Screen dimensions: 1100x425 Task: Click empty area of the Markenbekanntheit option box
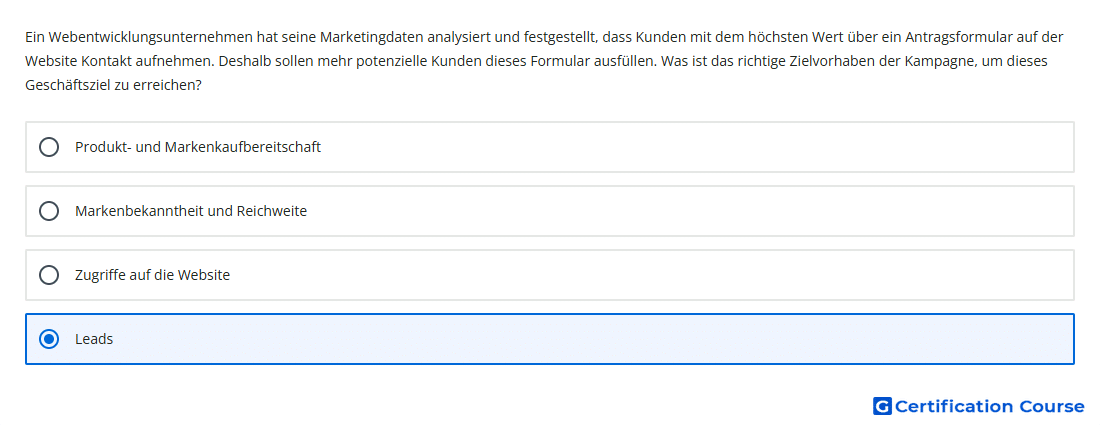click(x=666, y=211)
